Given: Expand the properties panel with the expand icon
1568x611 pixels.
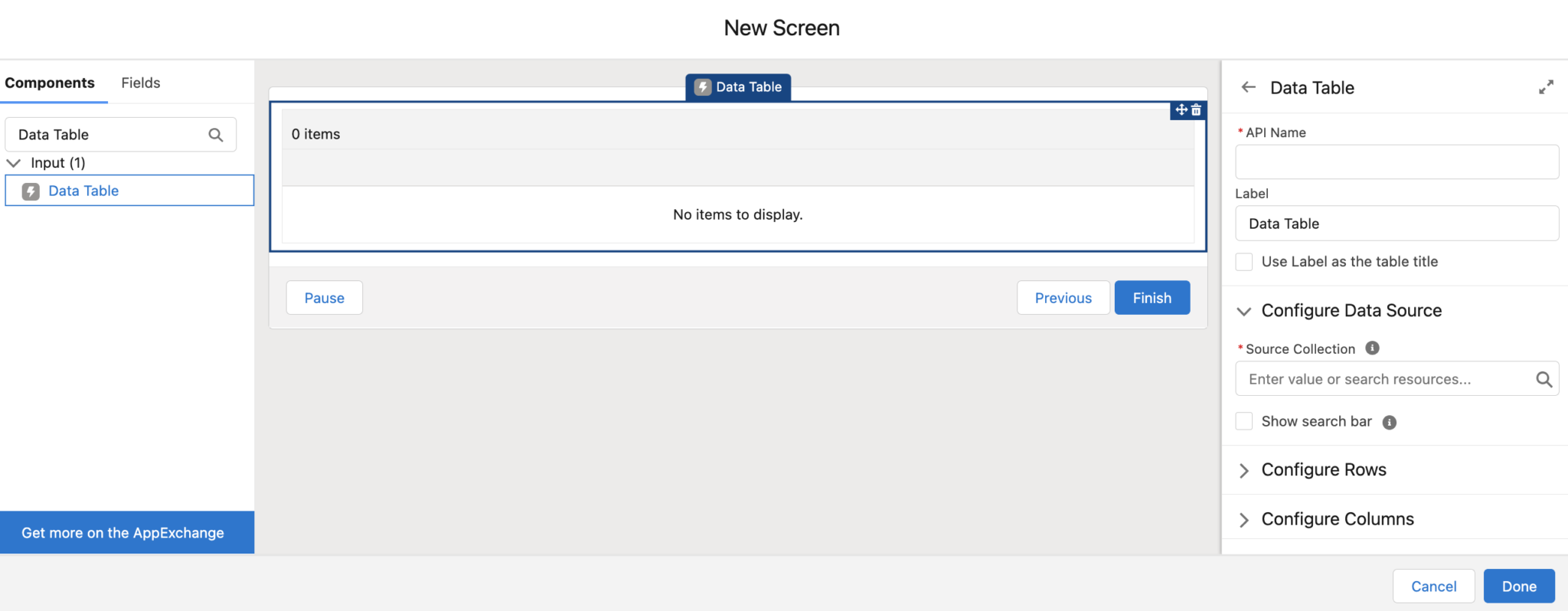Looking at the screenshot, I should (x=1546, y=87).
